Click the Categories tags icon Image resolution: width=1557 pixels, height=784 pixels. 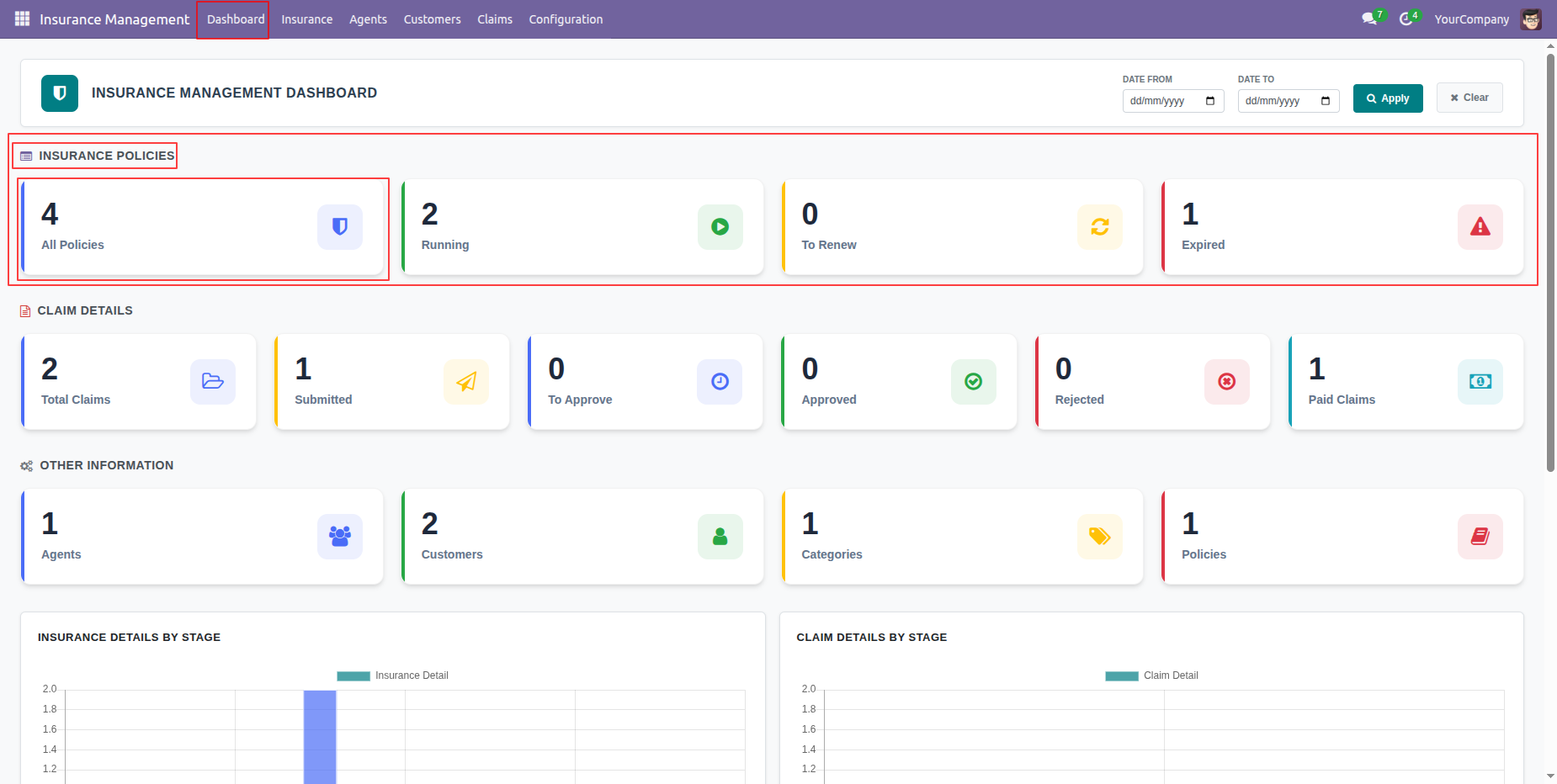[x=1099, y=537]
